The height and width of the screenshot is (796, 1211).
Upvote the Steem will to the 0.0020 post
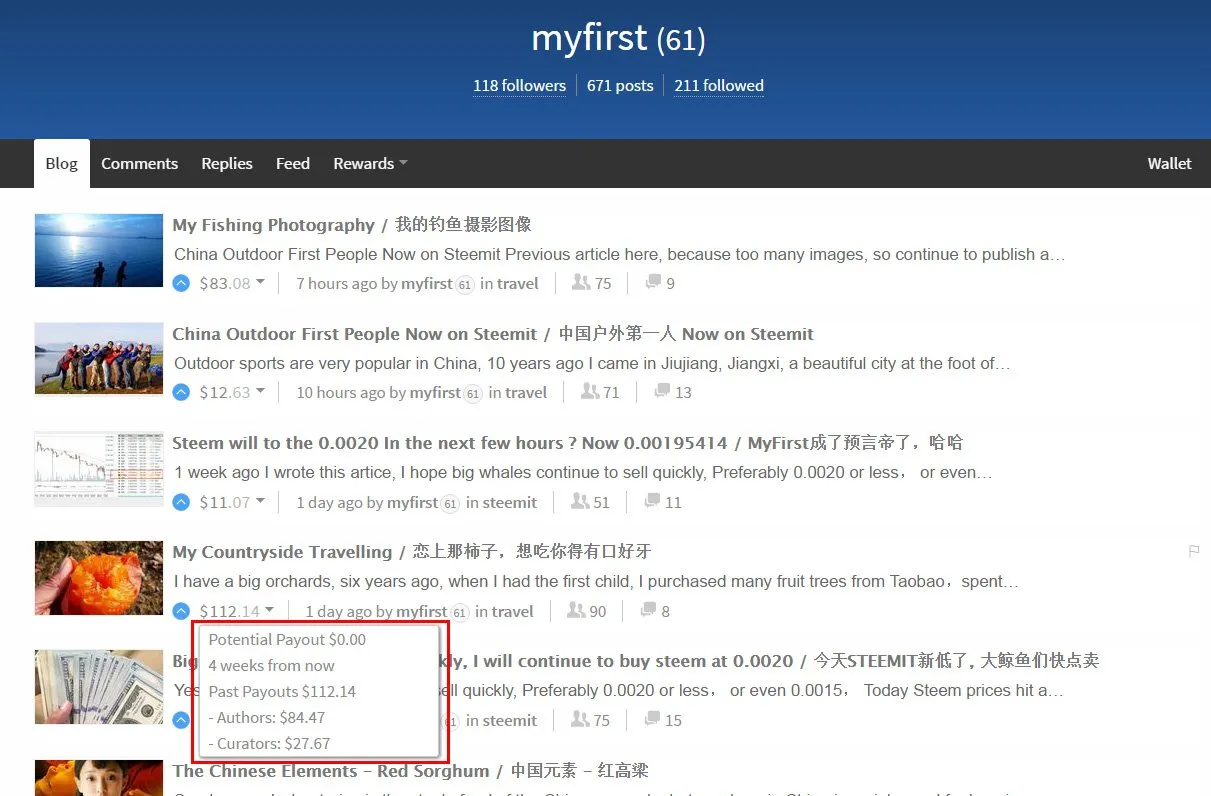pyautogui.click(x=181, y=502)
